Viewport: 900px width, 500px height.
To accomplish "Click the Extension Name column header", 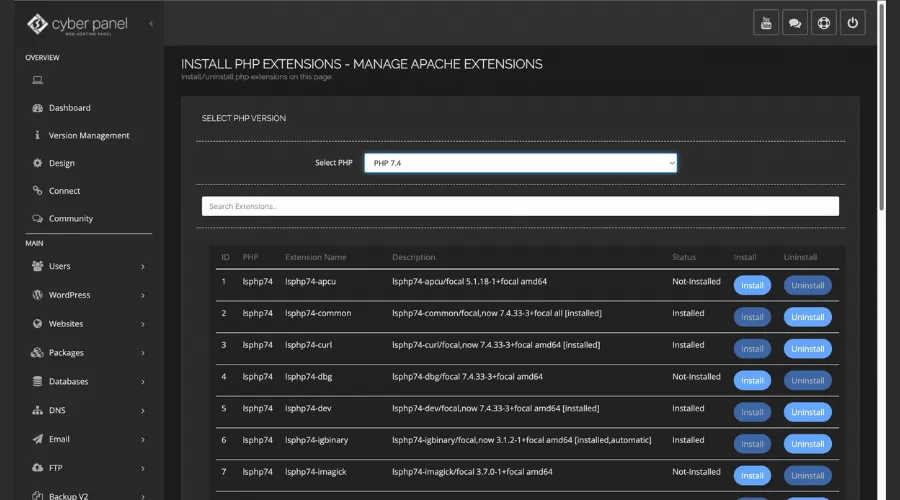I will click(316, 257).
